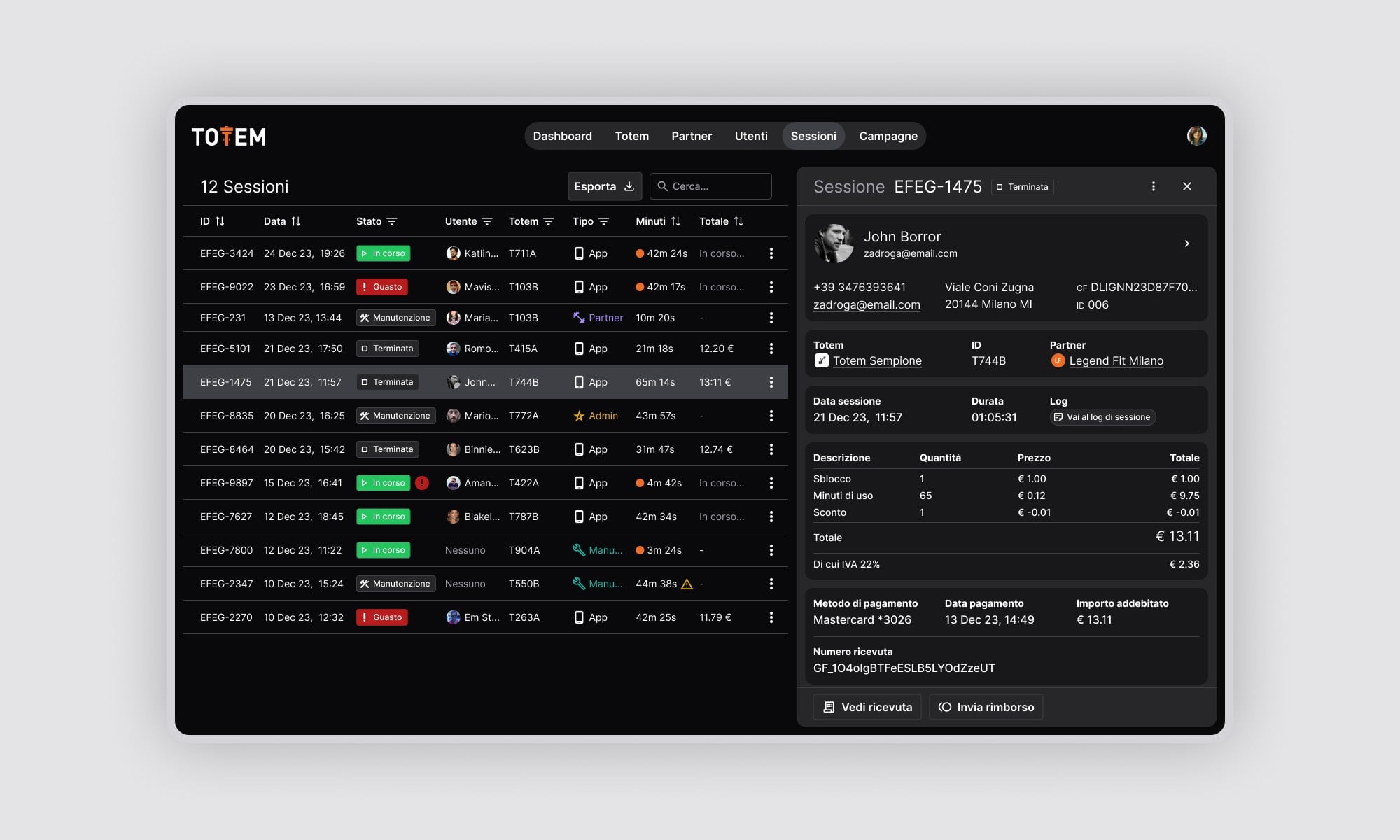Click the red alert icon on EFEG-9897
The height and width of the screenshot is (840, 1400).
click(422, 483)
